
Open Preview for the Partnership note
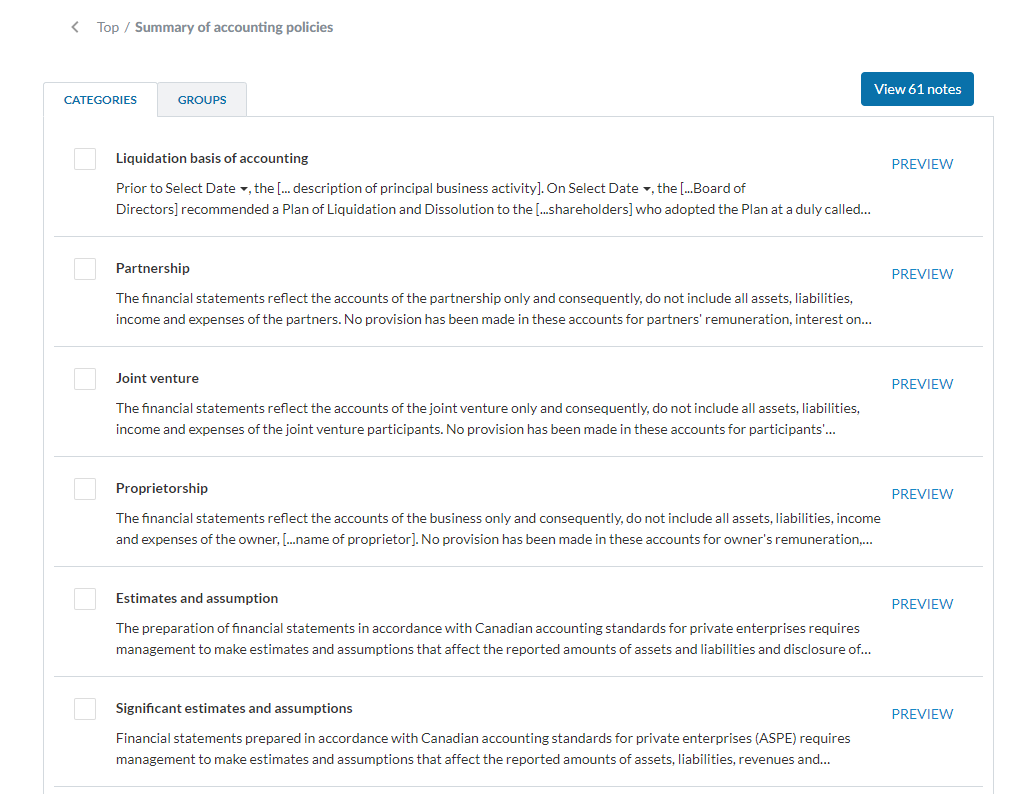click(922, 274)
